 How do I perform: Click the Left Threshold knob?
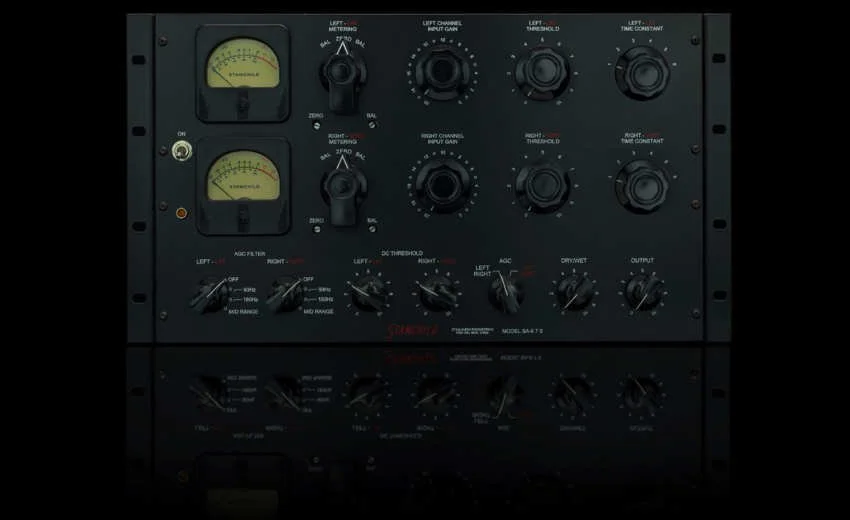pyautogui.click(x=542, y=73)
